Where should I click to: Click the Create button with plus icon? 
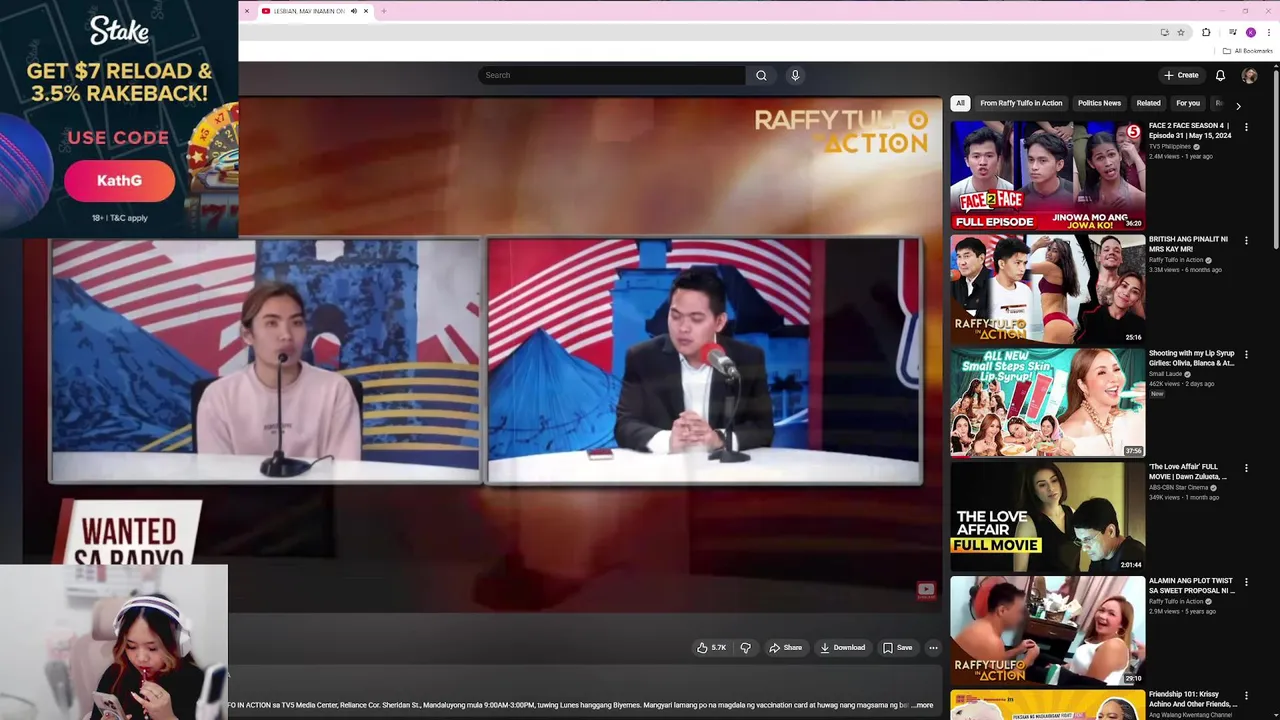[1180, 75]
